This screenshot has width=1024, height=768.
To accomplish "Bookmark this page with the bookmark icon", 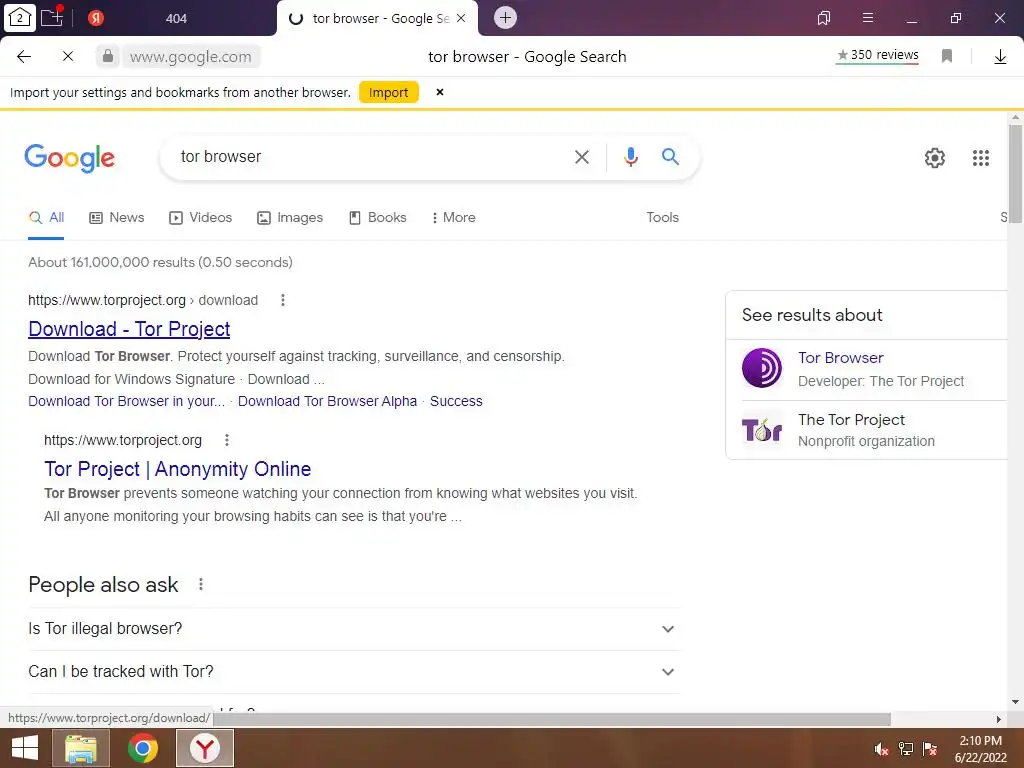I will pos(947,56).
